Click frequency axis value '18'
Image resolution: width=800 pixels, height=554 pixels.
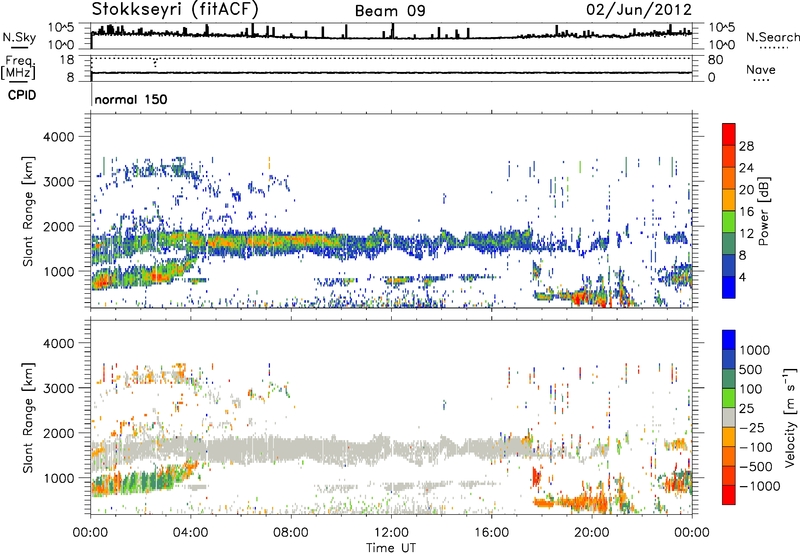(67, 59)
